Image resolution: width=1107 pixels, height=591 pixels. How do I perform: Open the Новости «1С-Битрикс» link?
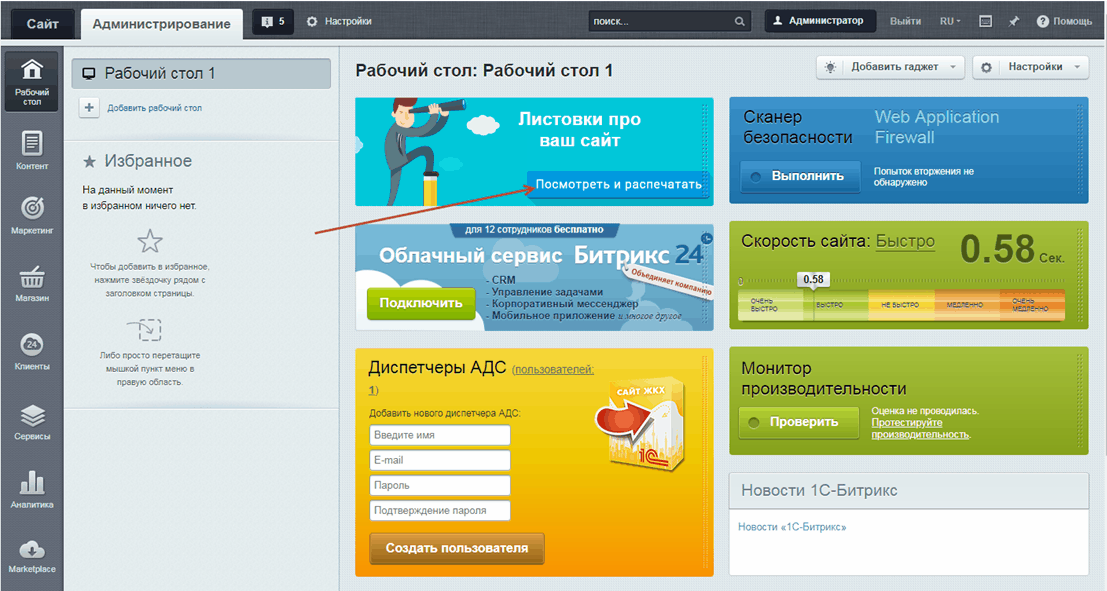tap(792, 527)
